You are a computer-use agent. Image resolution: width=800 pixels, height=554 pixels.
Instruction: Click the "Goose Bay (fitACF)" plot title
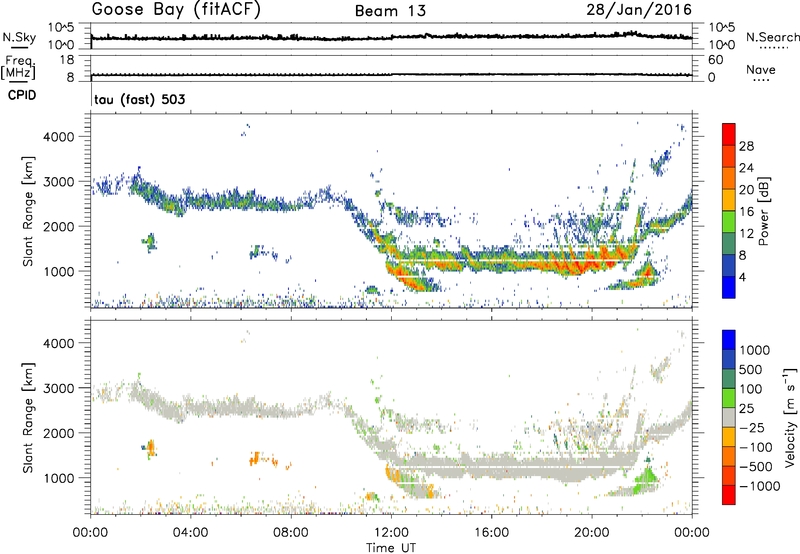coord(176,10)
